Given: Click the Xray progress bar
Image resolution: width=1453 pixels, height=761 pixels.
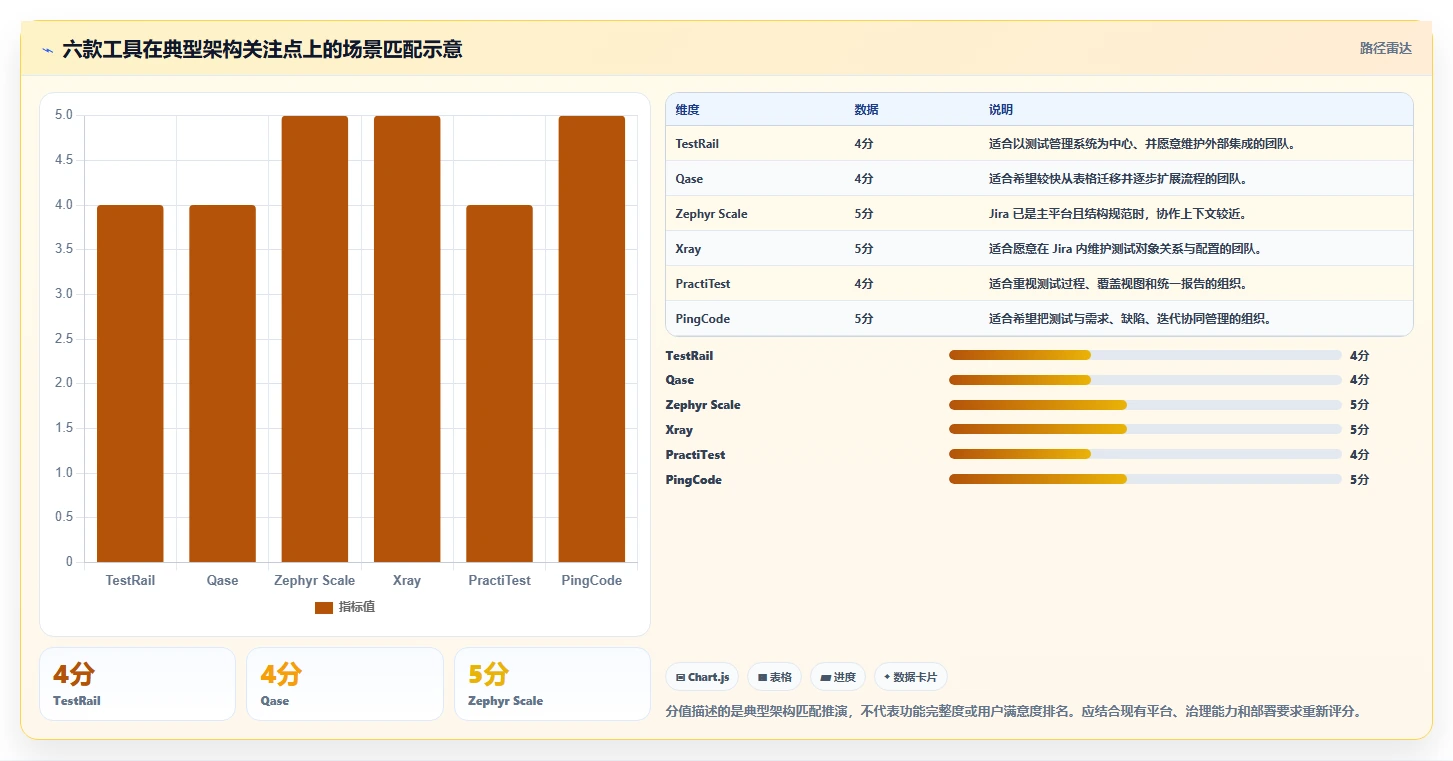Looking at the screenshot, I should point(1145,430).
